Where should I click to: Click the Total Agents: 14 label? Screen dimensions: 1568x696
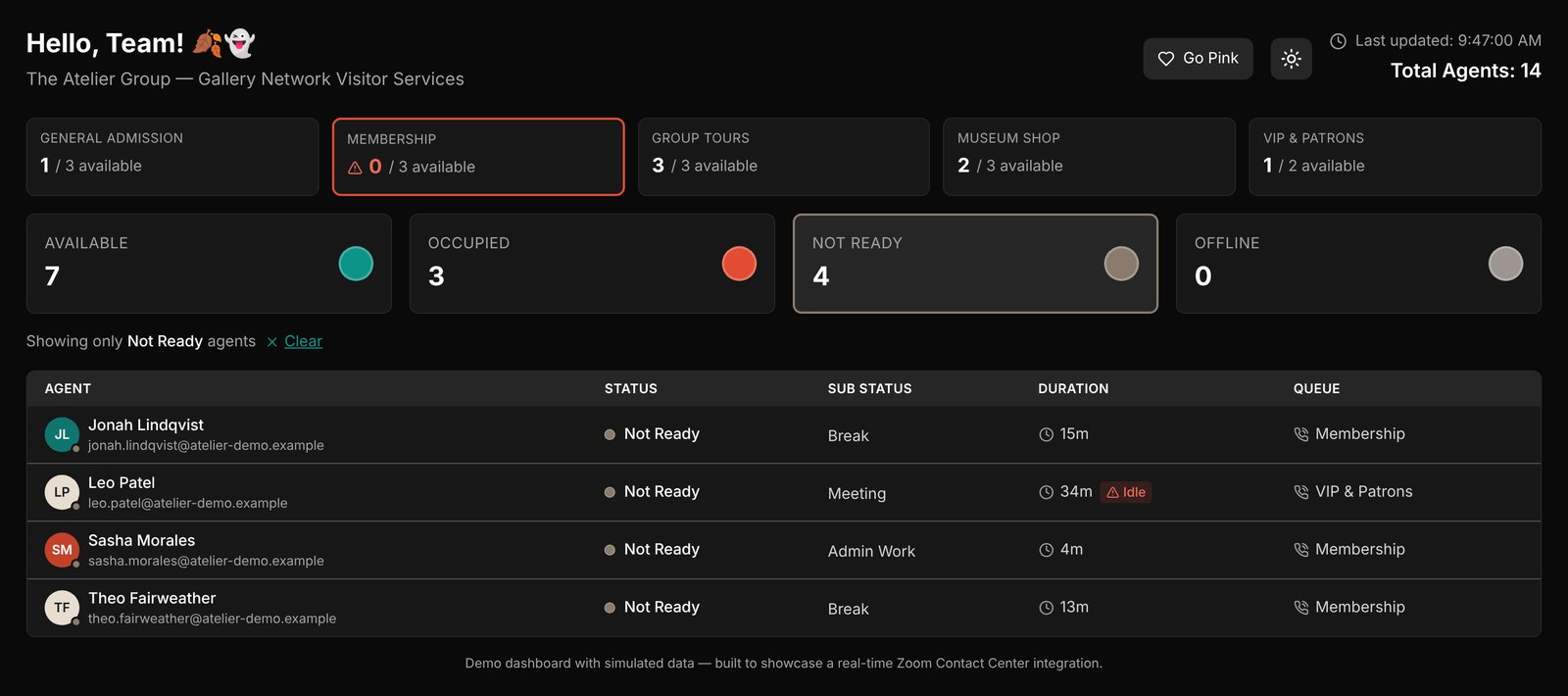point(1466,71)
